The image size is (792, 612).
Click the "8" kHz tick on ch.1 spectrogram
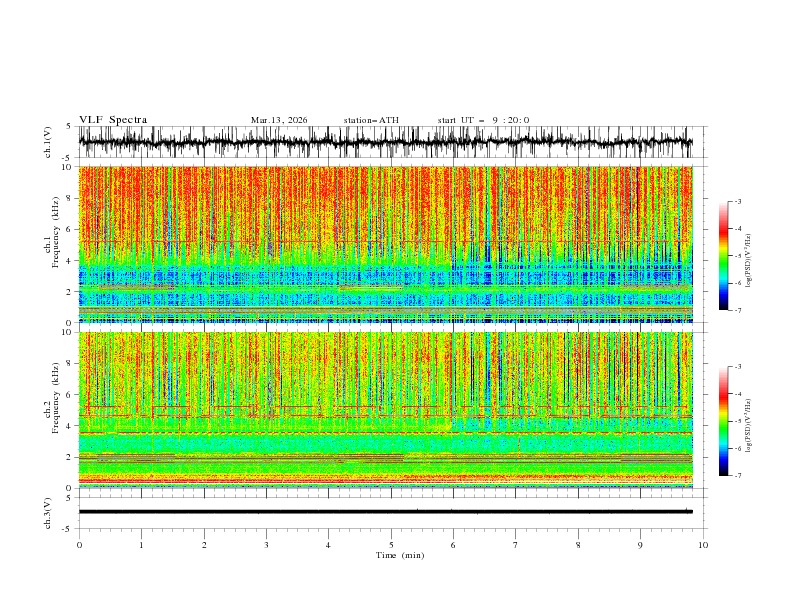[68, 198]
